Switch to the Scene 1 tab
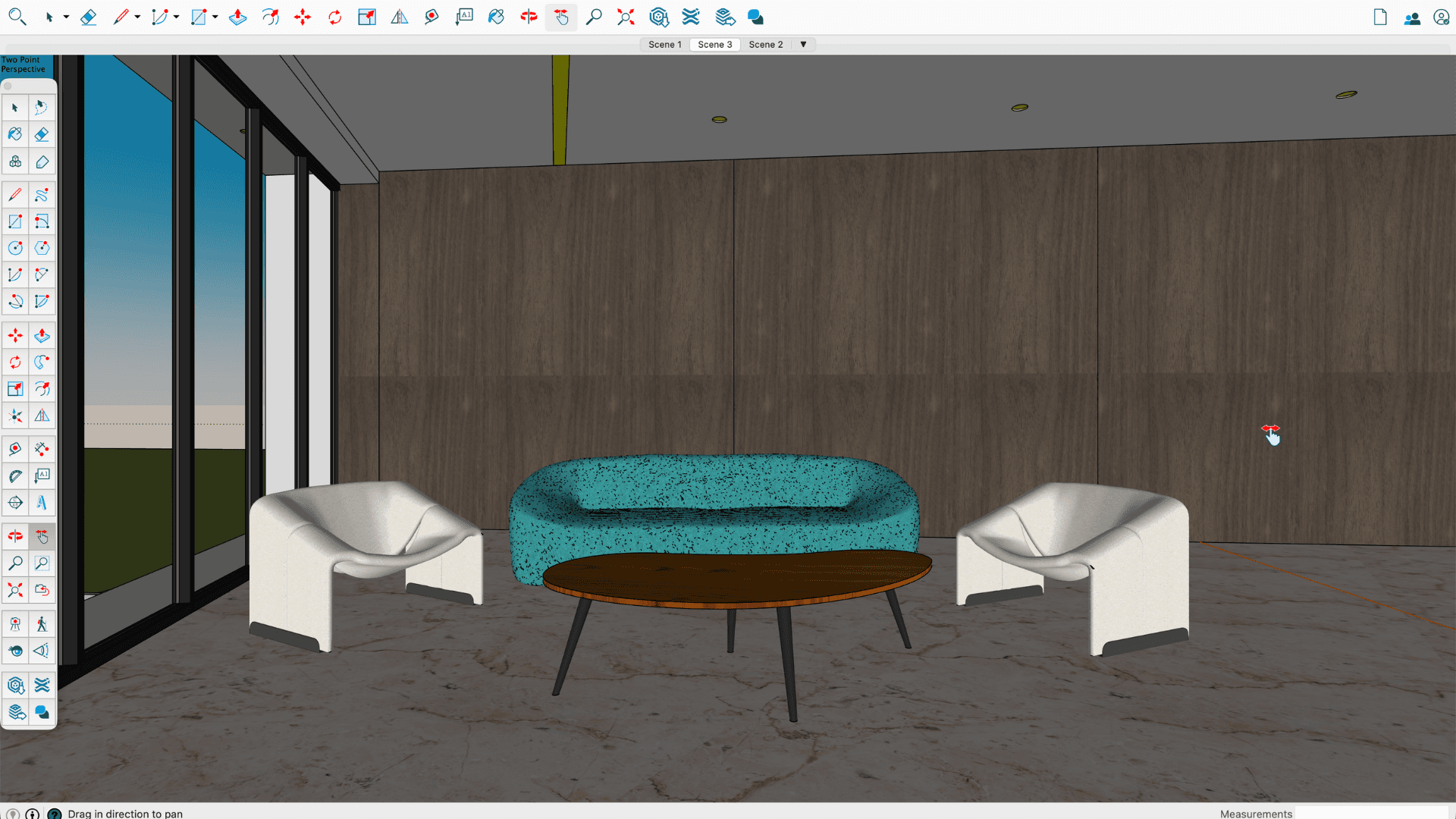Viewport: 1456px width, 819px height. [x=664, y=44]
